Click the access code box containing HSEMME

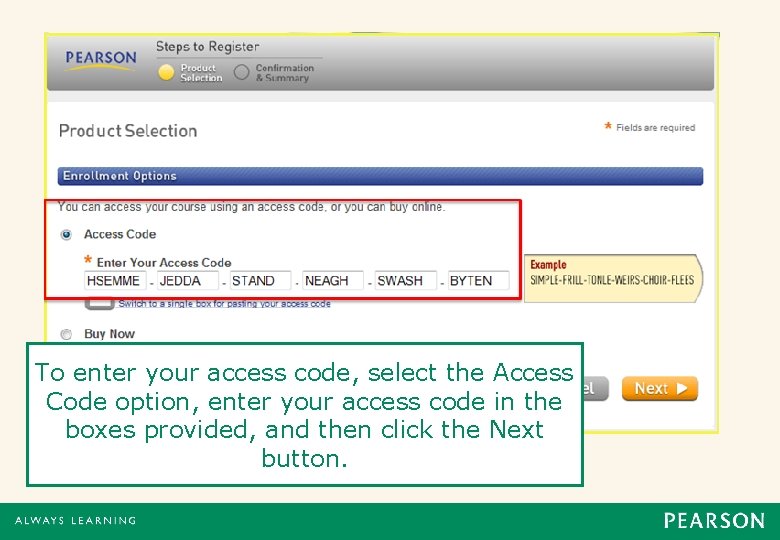pyautogui.click(x=115, y=281)
